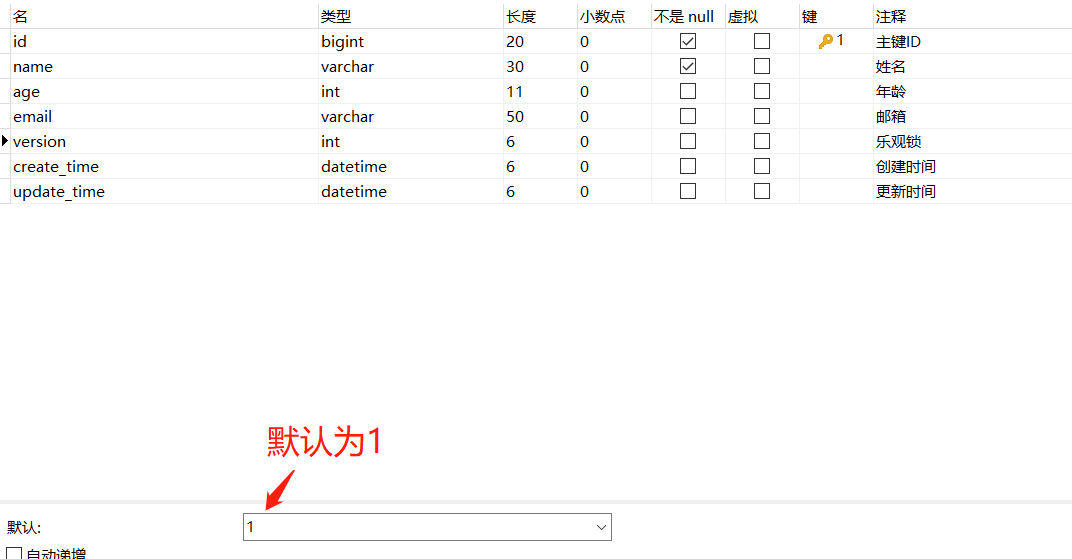Open the 默认 default value dropdown arrow

point(601,527)
